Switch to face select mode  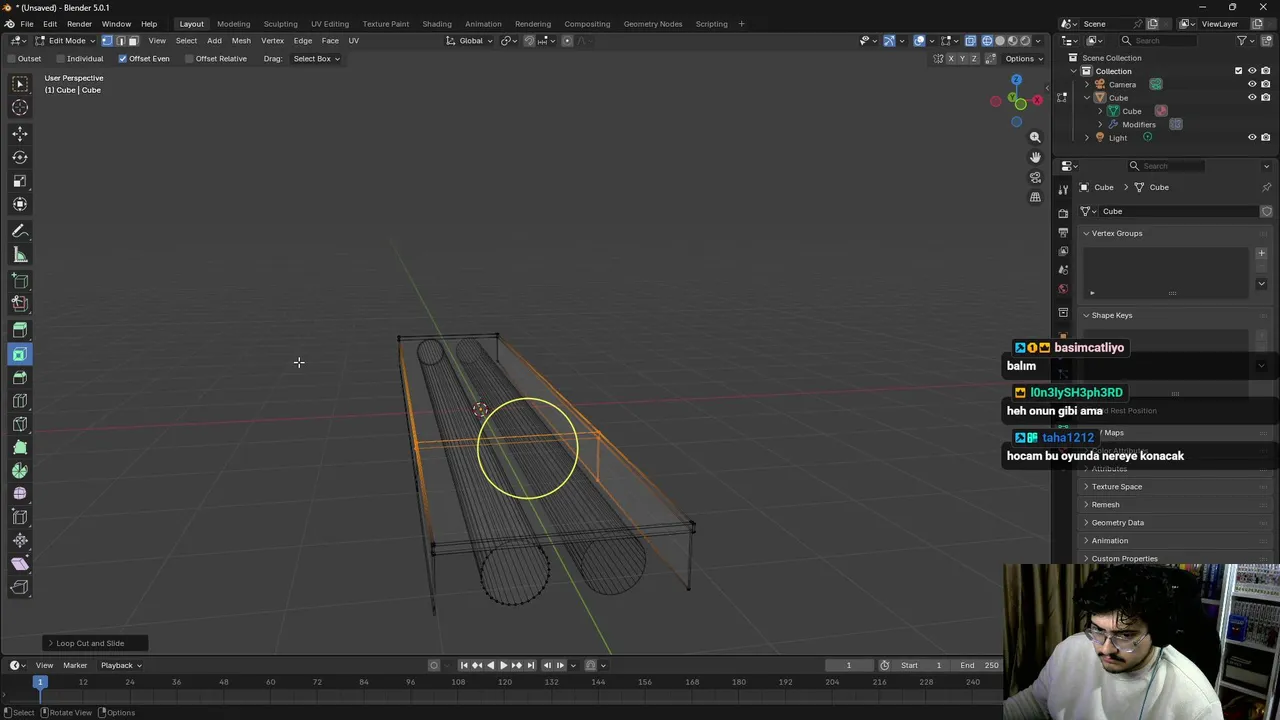(x=133, y=41)
